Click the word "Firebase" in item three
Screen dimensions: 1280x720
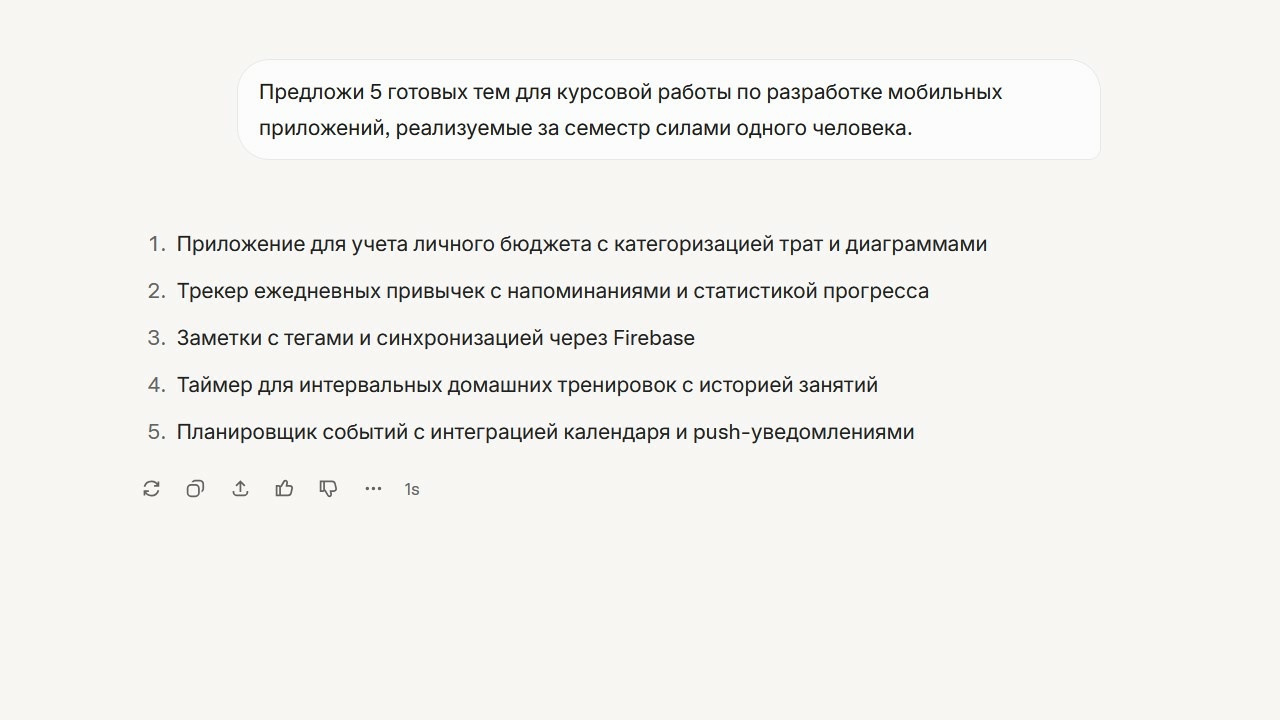click(x=655, y=337)
